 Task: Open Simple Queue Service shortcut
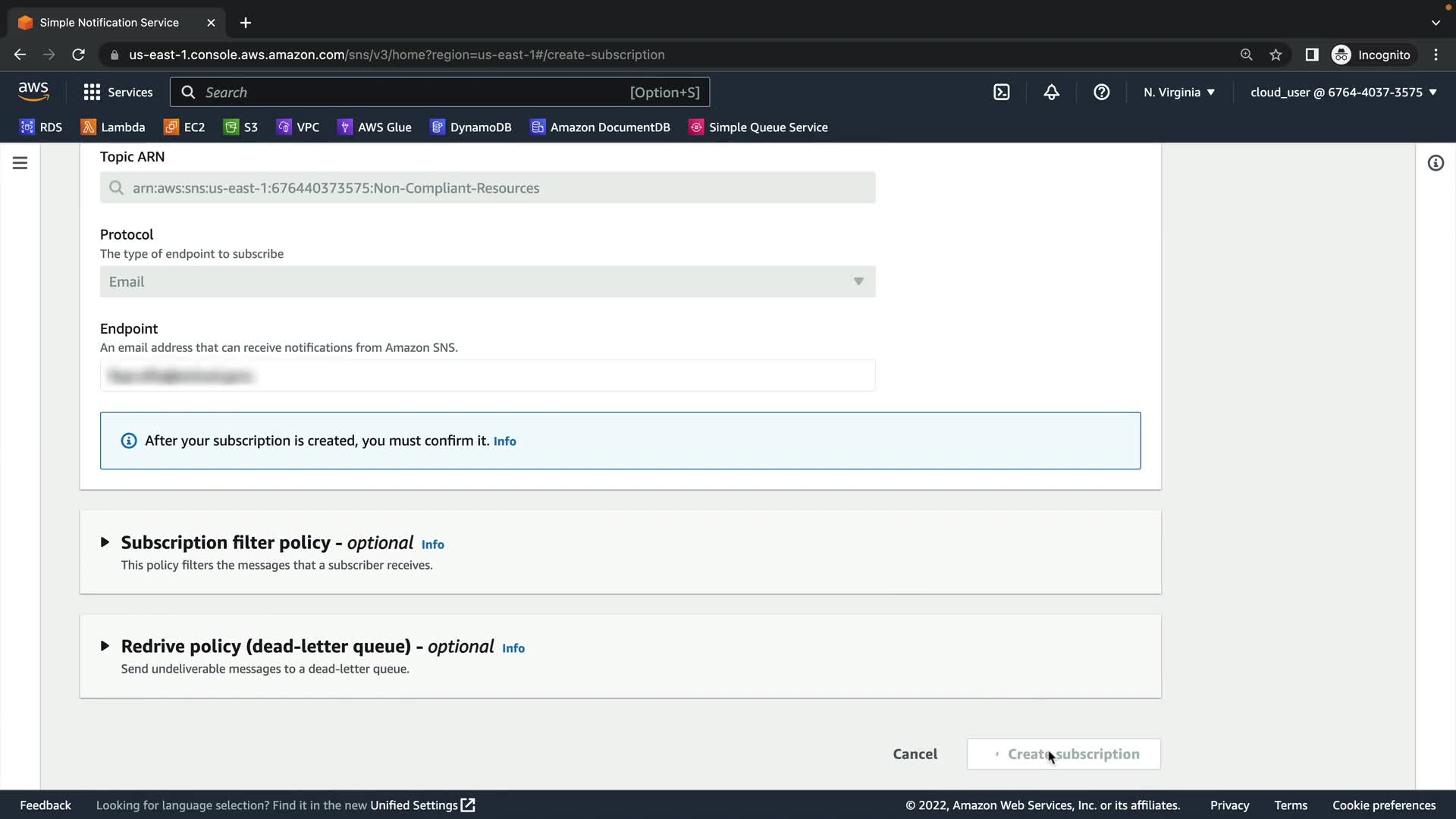point(758,127)
